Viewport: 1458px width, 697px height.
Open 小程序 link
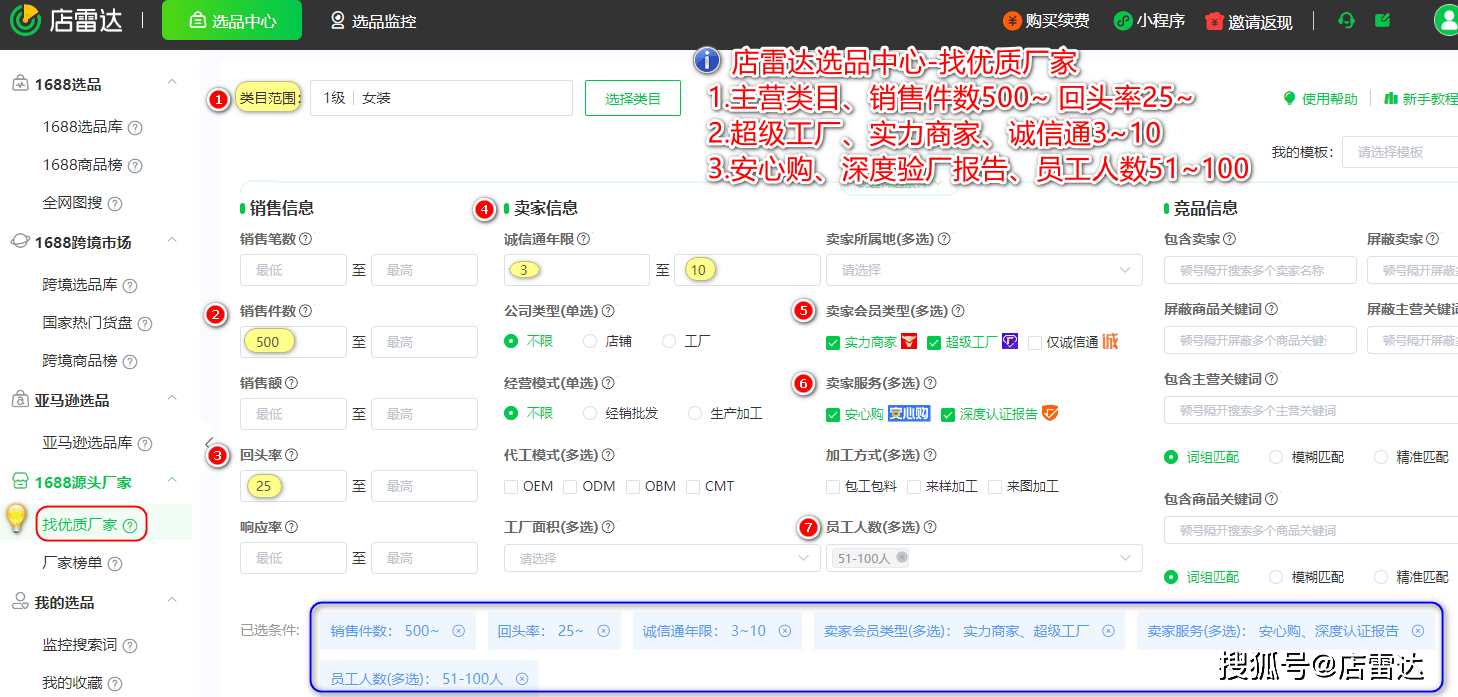pyautogui.click(x=1149, y=20)
